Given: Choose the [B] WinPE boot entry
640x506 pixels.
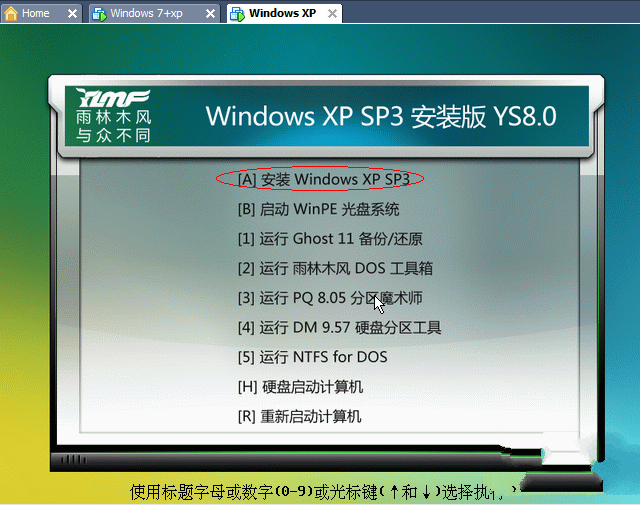Looking at the screenshot, I should point(318,209).
